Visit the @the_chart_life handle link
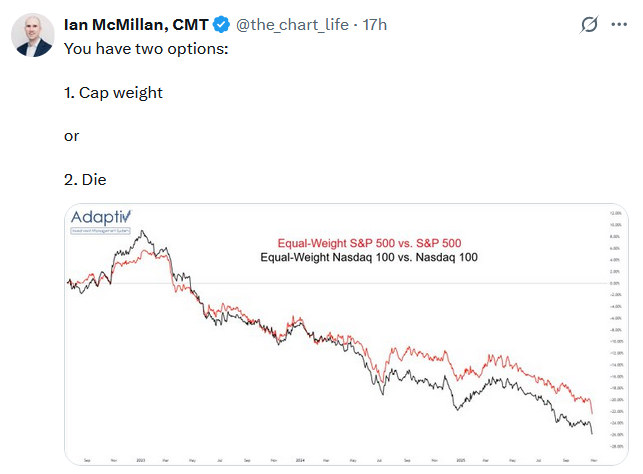Image resolution: width=643 pixels, height=474 pixels. pos(293,24)
